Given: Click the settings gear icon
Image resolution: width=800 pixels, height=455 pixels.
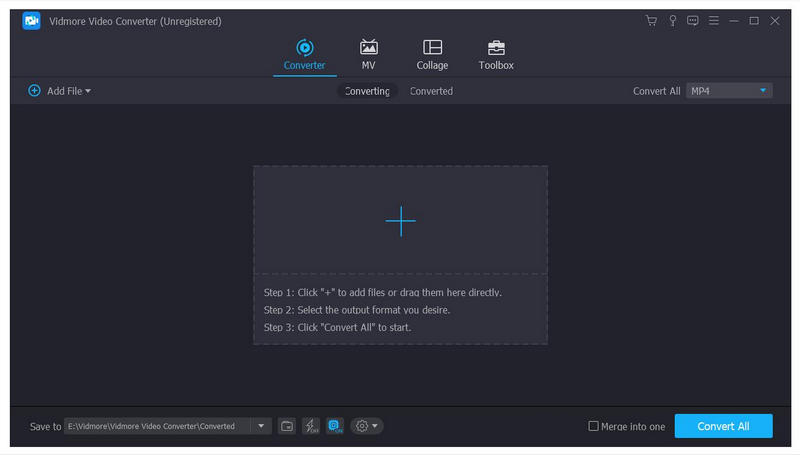Looking at the screenshot, I should [361, 426].
